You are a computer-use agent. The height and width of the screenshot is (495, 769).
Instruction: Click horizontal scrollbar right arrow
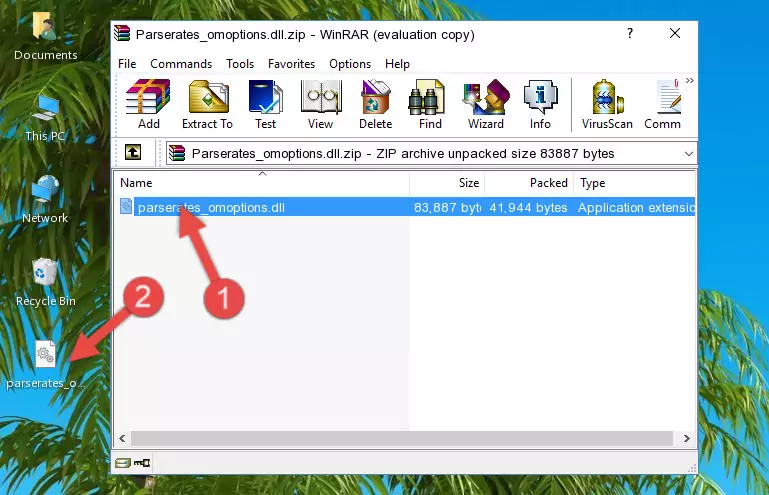tap(687, 439)
